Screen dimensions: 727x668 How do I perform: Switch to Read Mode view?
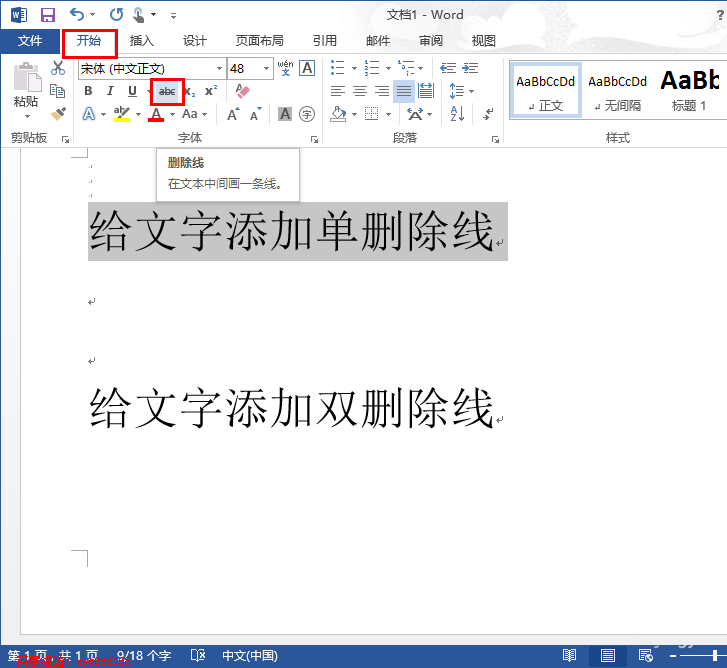point(569,655)
